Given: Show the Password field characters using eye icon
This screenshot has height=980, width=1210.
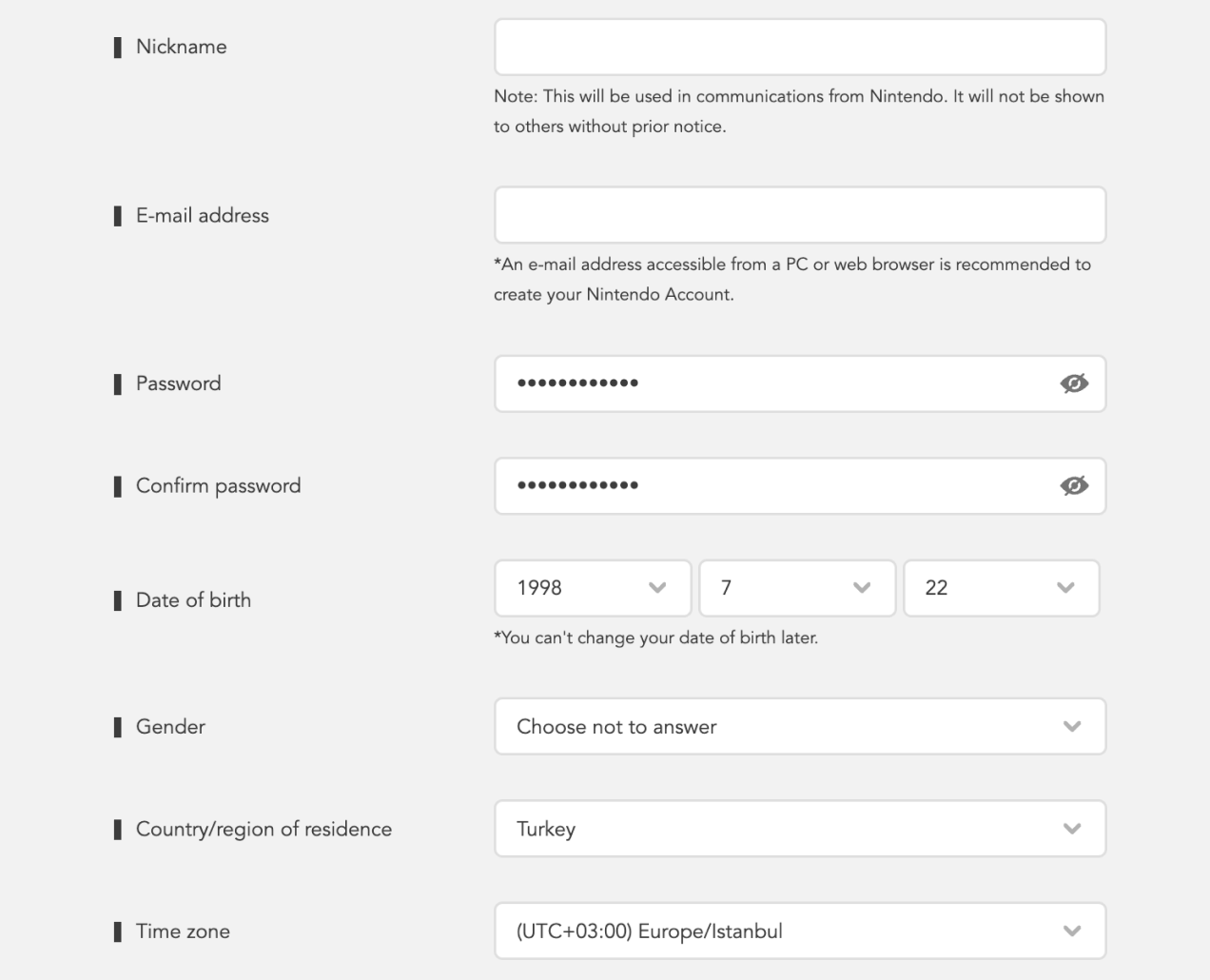Looking at the screenshot, I should [1073, 383].
